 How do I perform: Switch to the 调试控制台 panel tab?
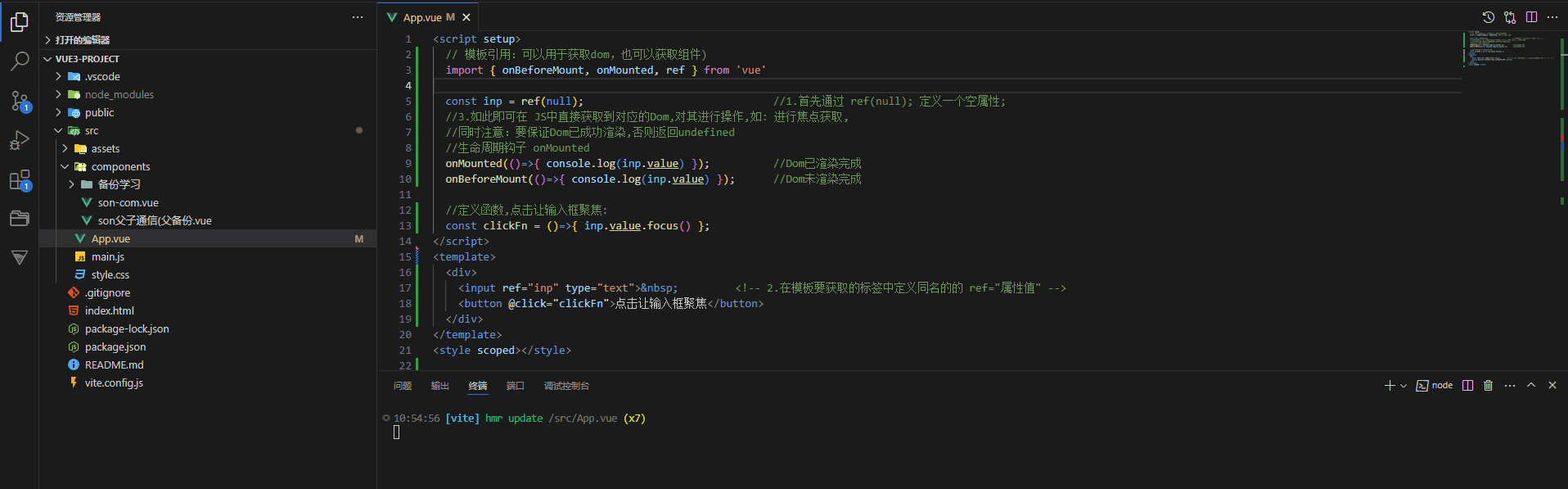[566, 386]
